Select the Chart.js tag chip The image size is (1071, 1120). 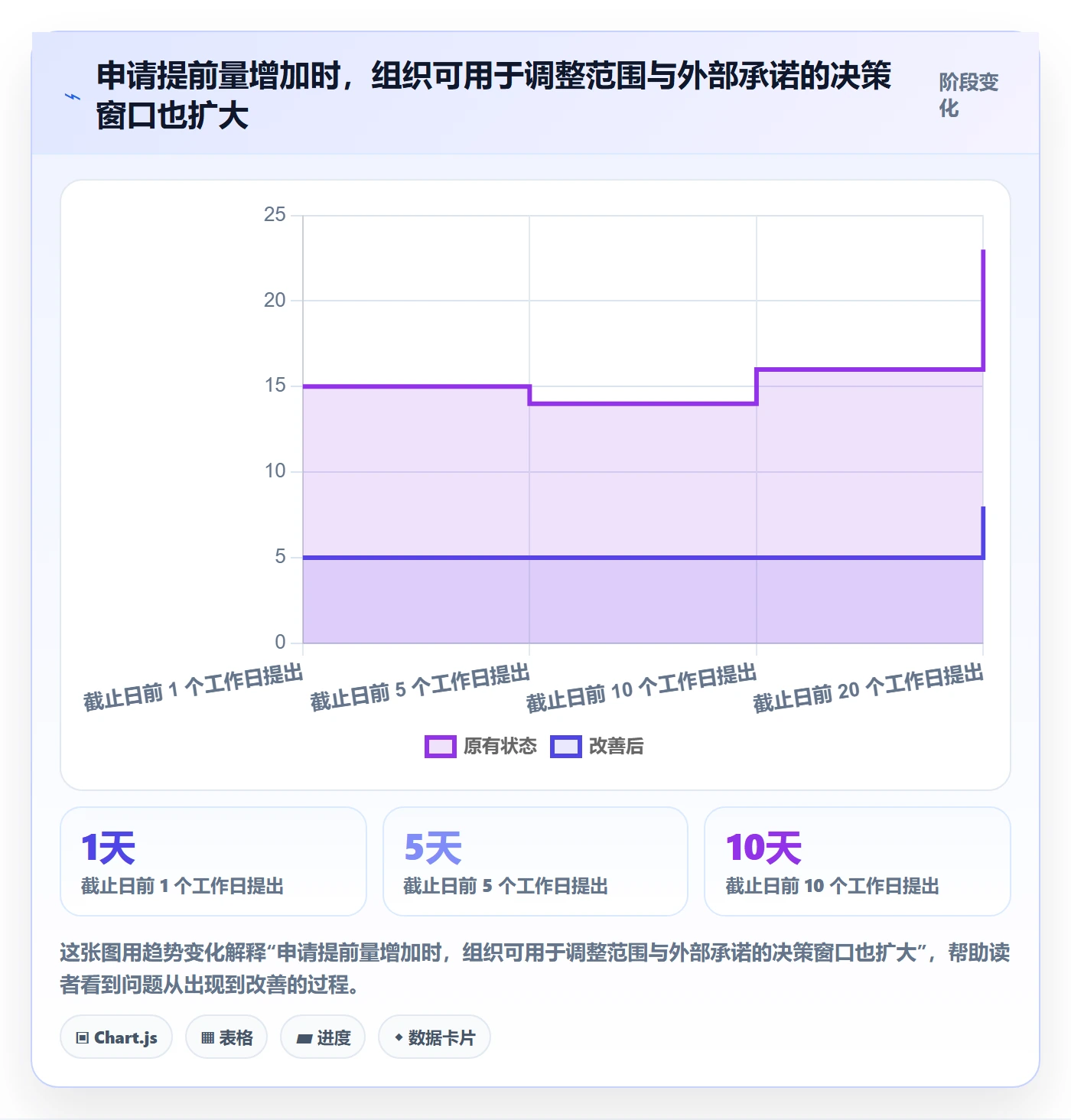pyautogui.click(x=116, y=1037)
